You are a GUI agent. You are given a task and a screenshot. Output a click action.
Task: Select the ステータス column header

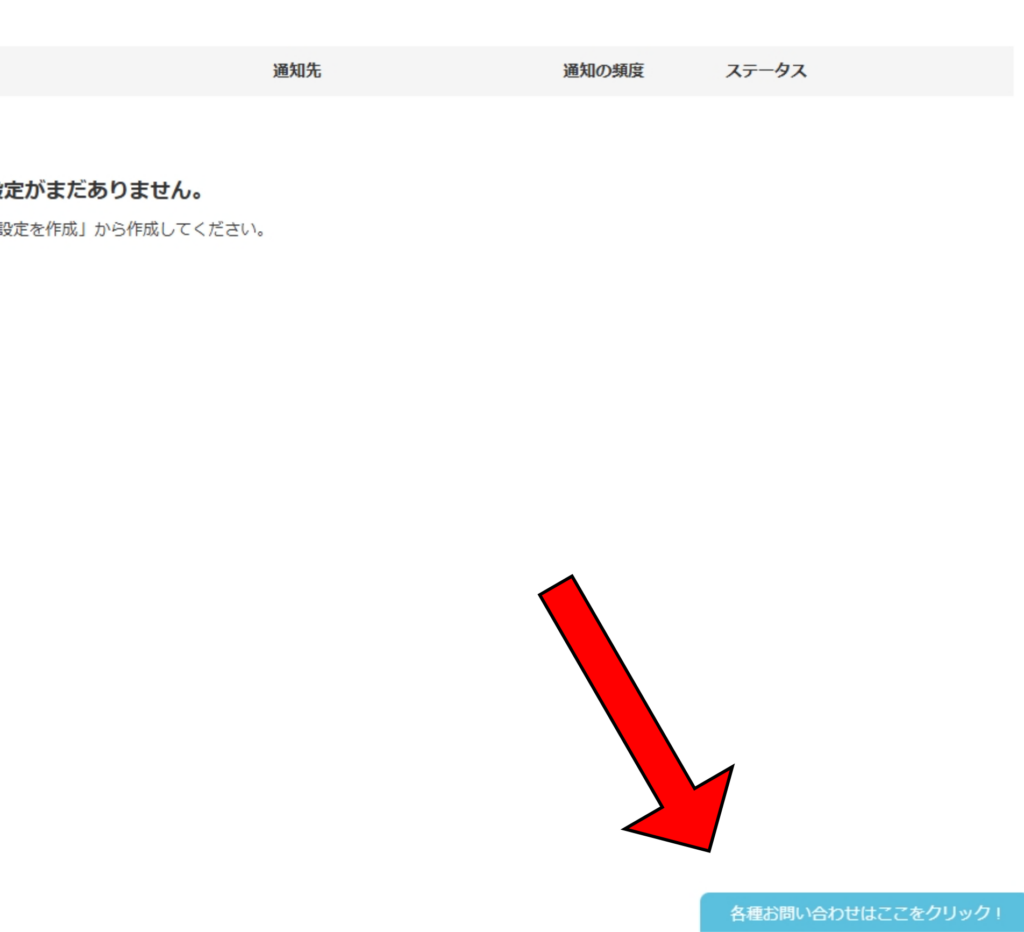[x=766, y=71]
